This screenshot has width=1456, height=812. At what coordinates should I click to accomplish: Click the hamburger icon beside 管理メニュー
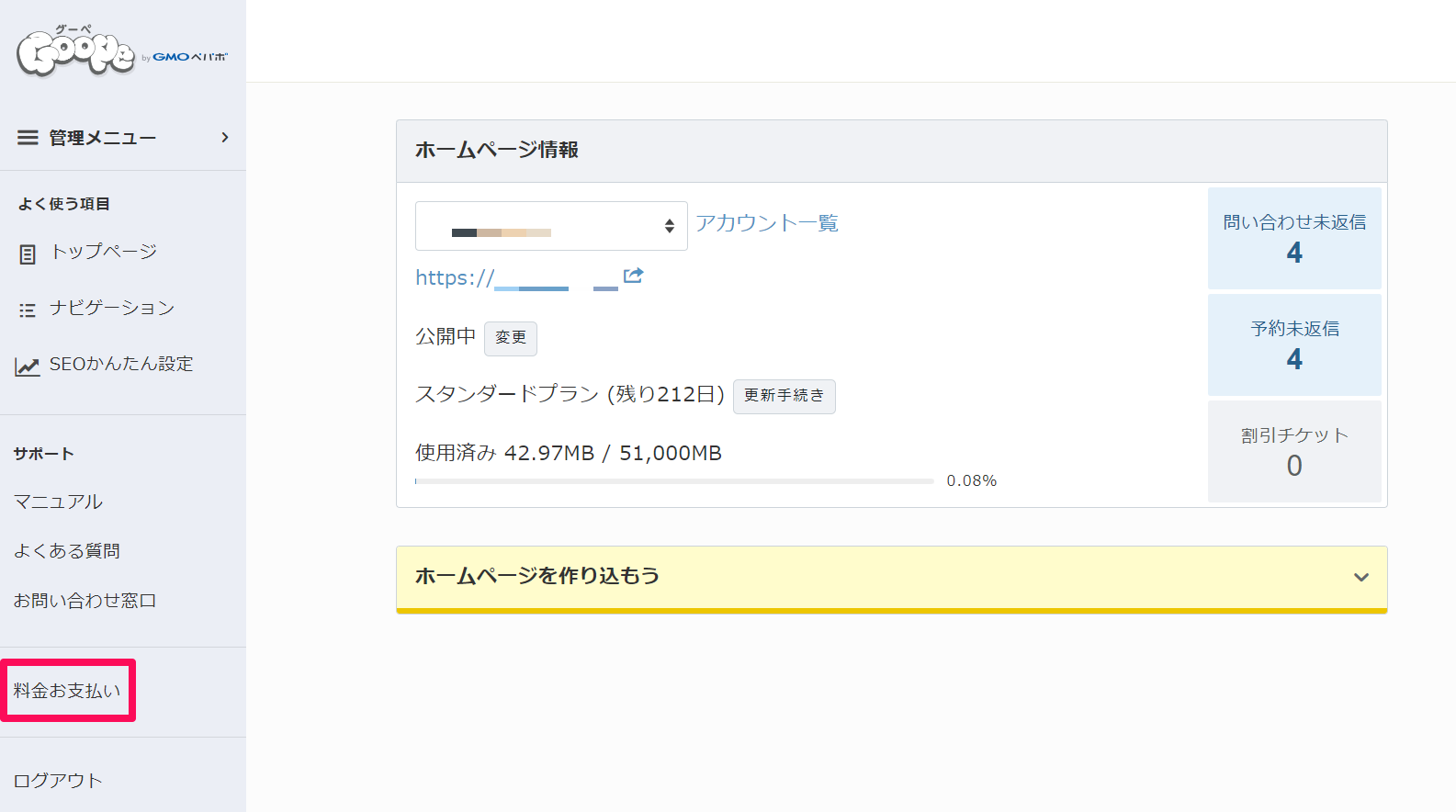(28, 138)
